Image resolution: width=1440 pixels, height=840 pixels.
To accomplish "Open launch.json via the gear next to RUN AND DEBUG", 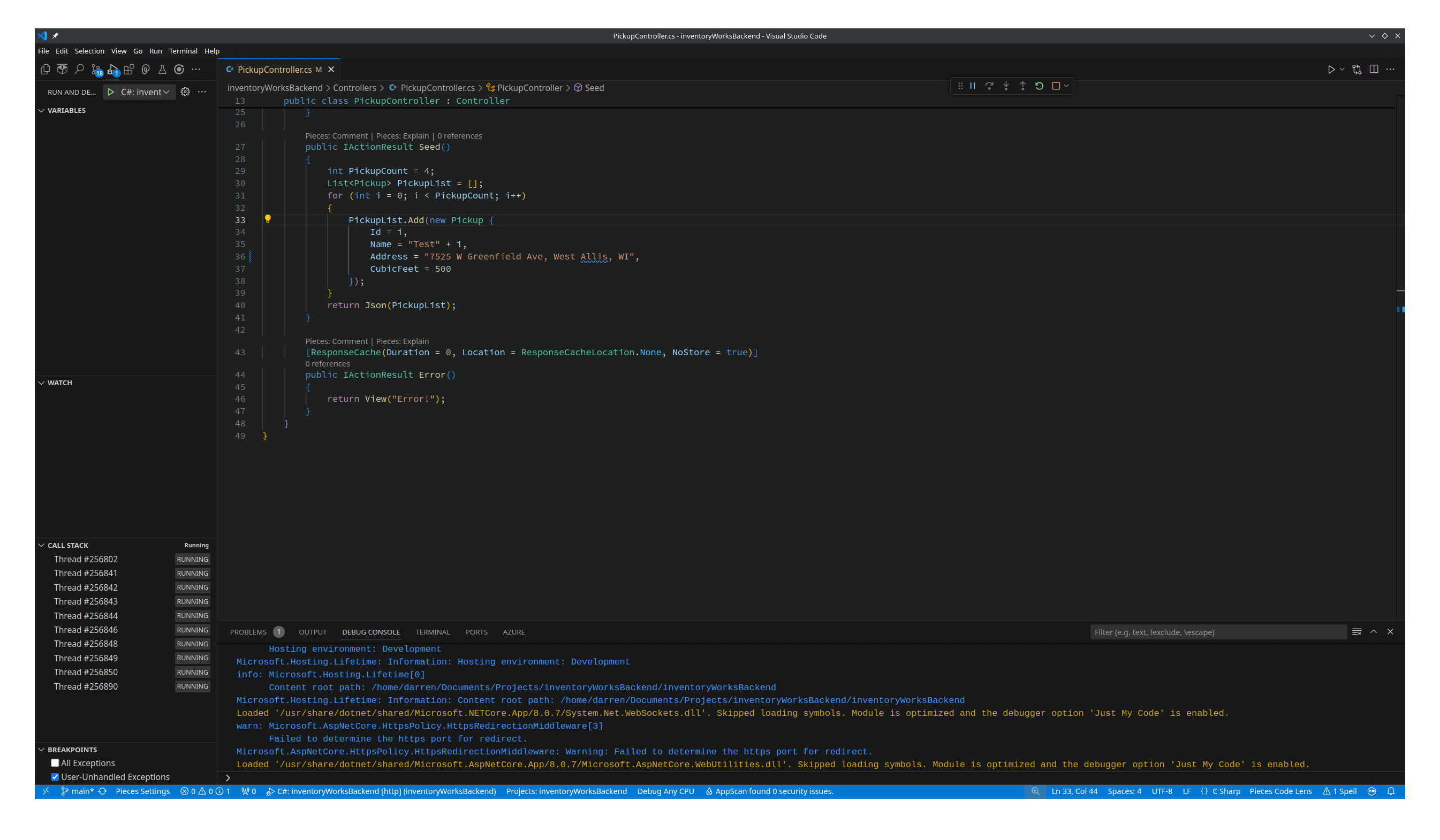I will click(x=185, y=92).
